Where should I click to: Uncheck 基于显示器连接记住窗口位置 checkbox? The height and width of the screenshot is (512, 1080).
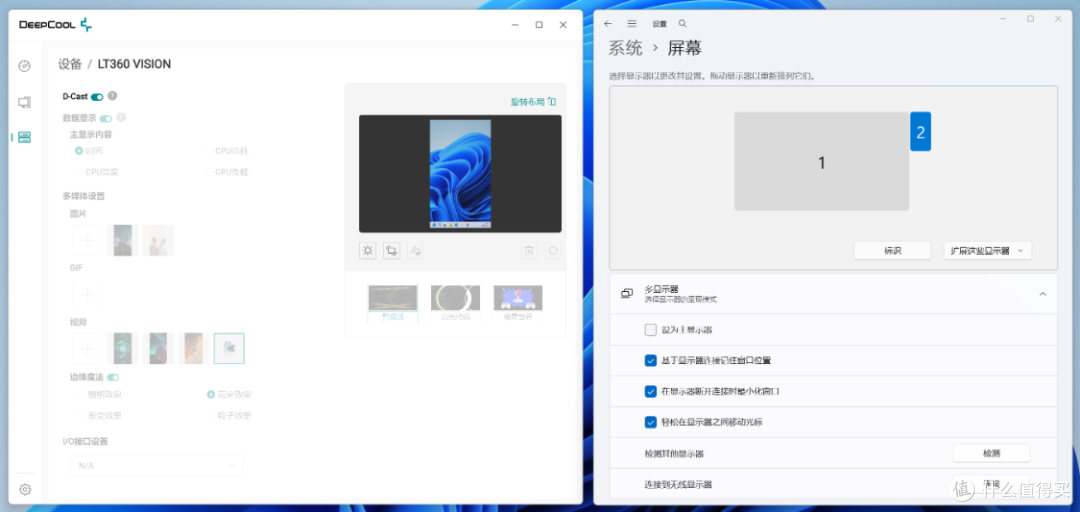coord(651,360)
